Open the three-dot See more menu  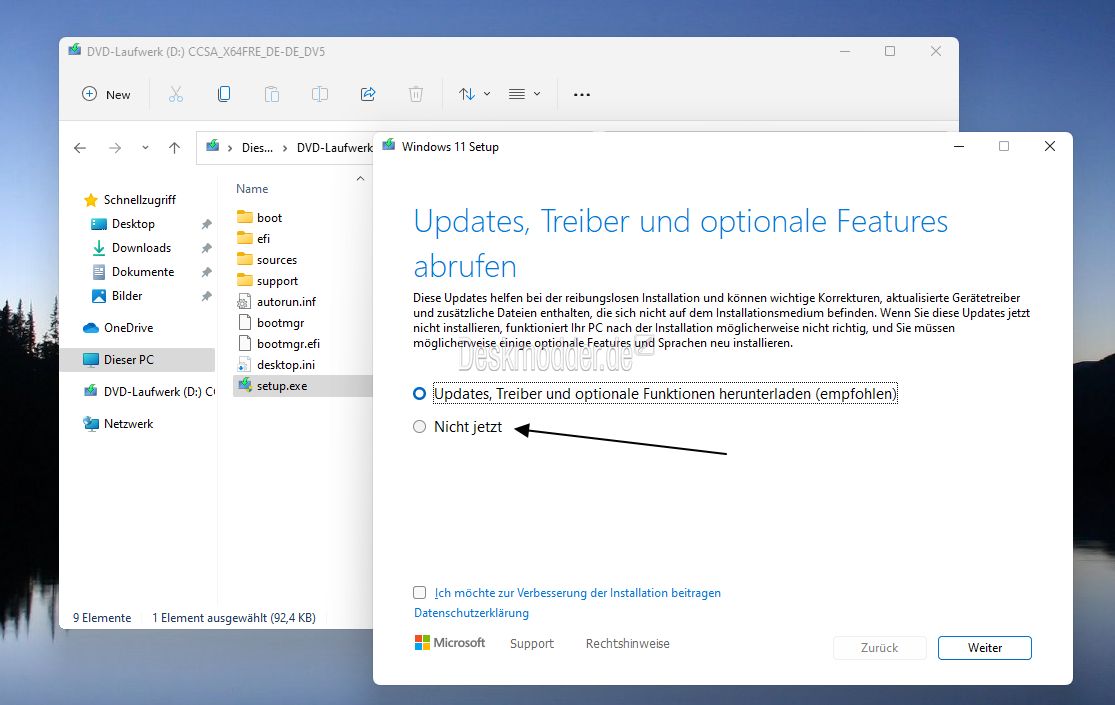point(582,95)
